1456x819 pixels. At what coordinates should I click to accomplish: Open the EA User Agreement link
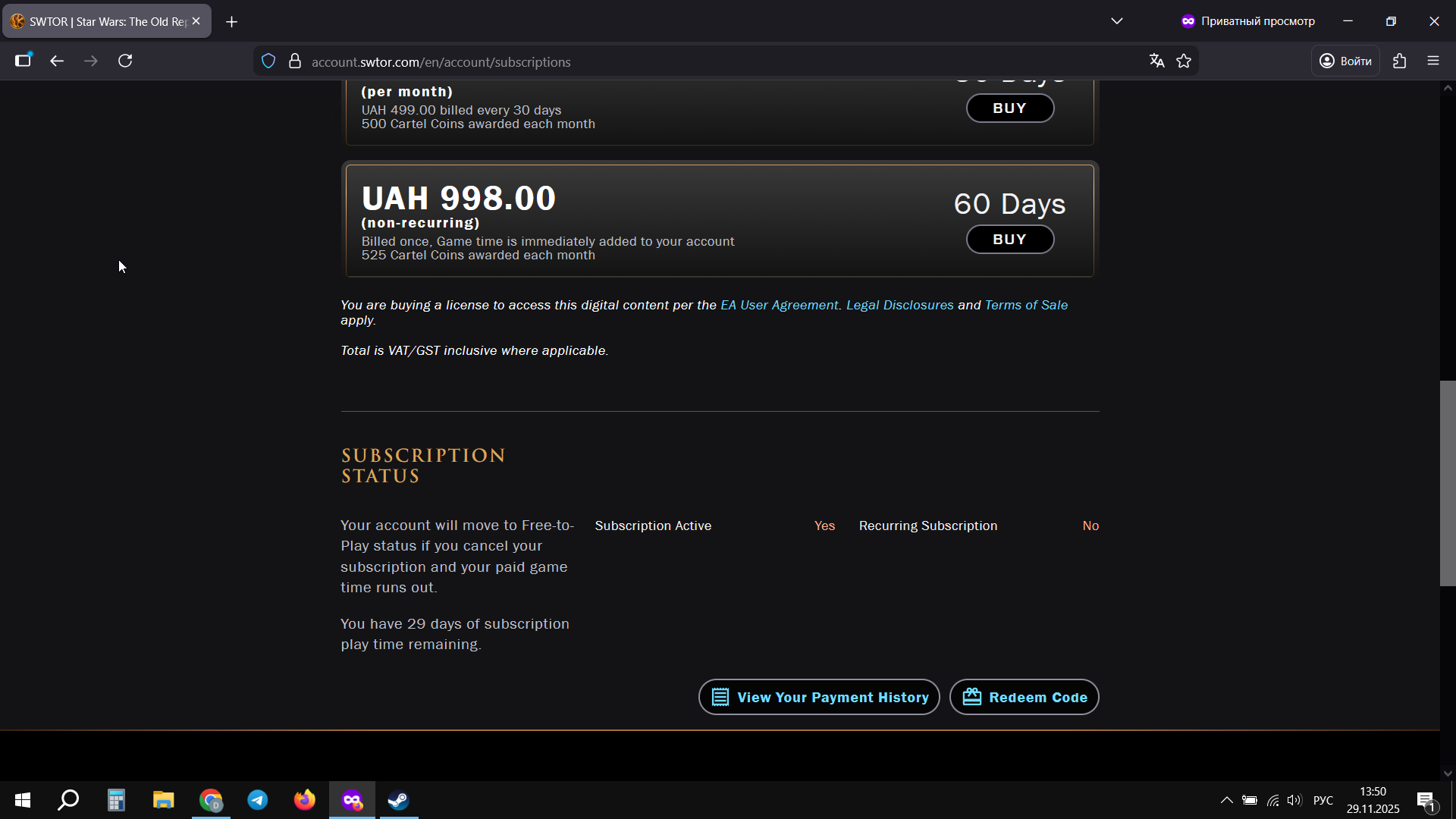point(779,305)
